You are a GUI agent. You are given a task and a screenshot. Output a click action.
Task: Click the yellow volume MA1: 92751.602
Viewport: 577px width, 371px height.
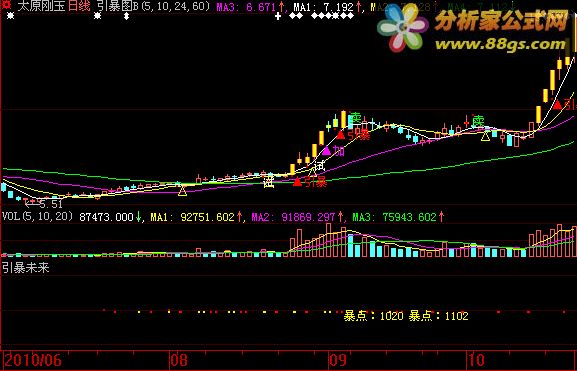[x=192, y=217]
